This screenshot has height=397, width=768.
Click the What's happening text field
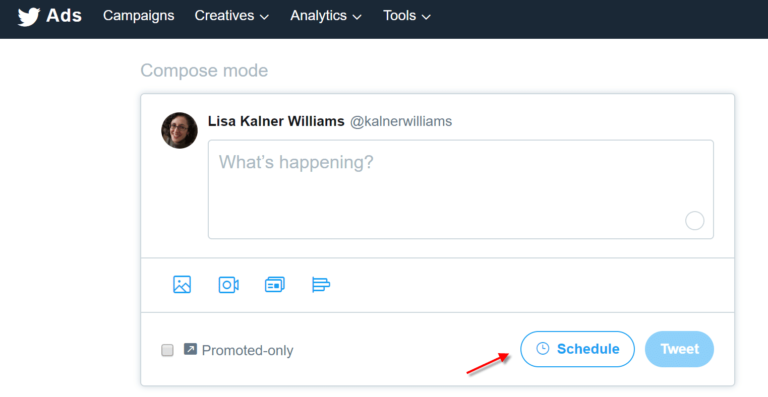(x=461, y=189)
